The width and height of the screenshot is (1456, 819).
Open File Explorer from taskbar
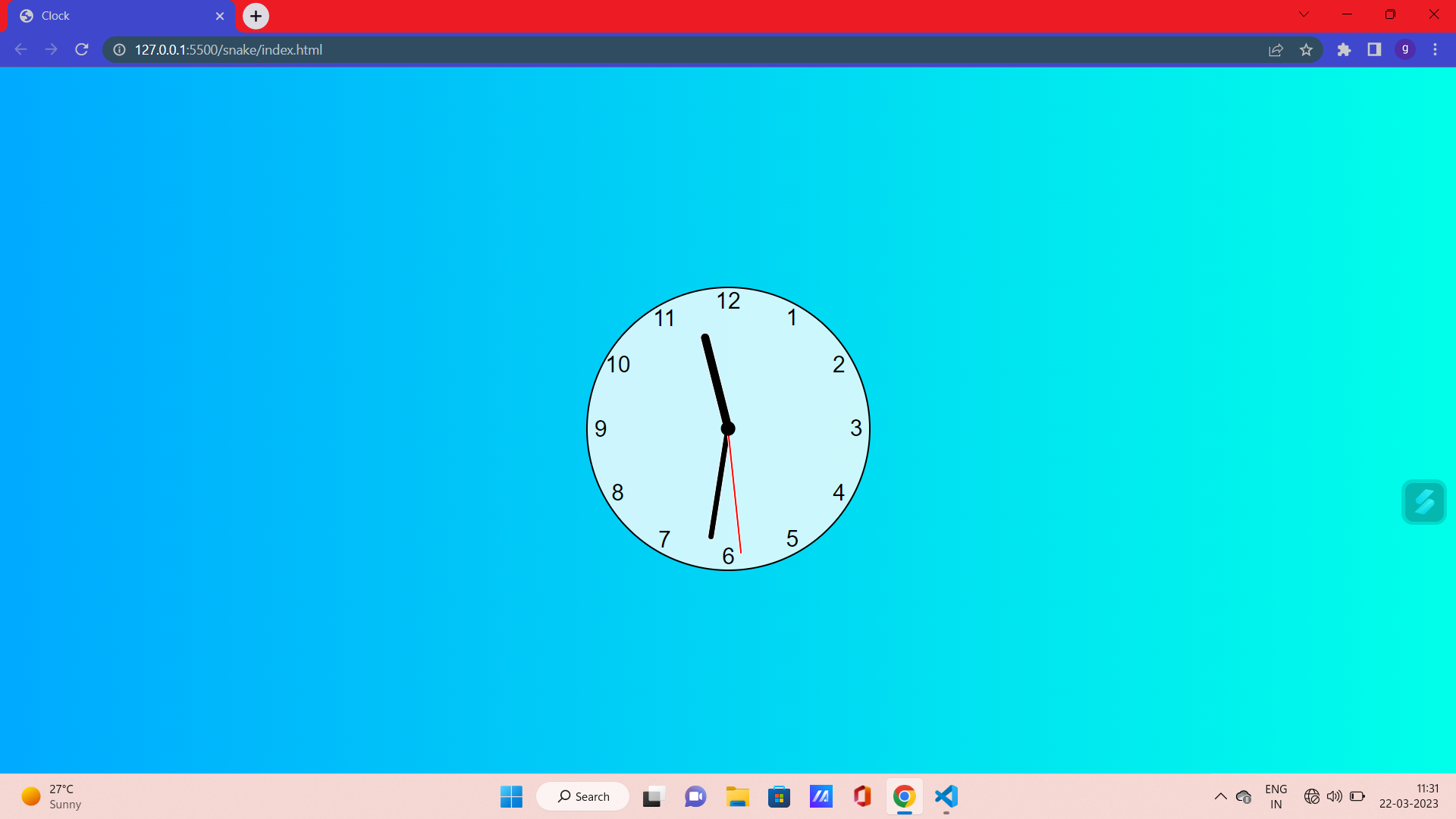[x=737, y=796]
